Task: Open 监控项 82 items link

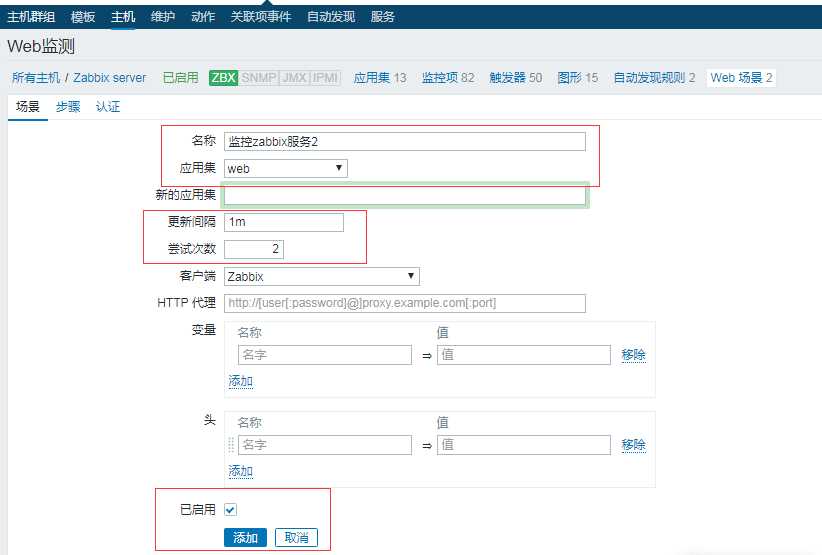Action: click(447, 78)
